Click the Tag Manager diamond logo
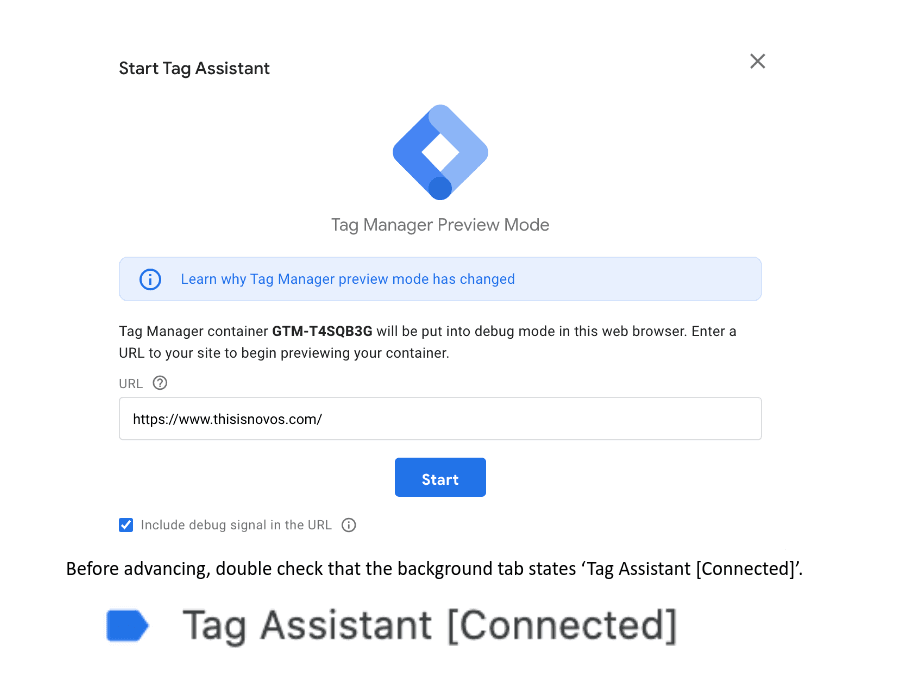This screenshot has width=916, height=673. pyautogui.click(x=440, y=152)
